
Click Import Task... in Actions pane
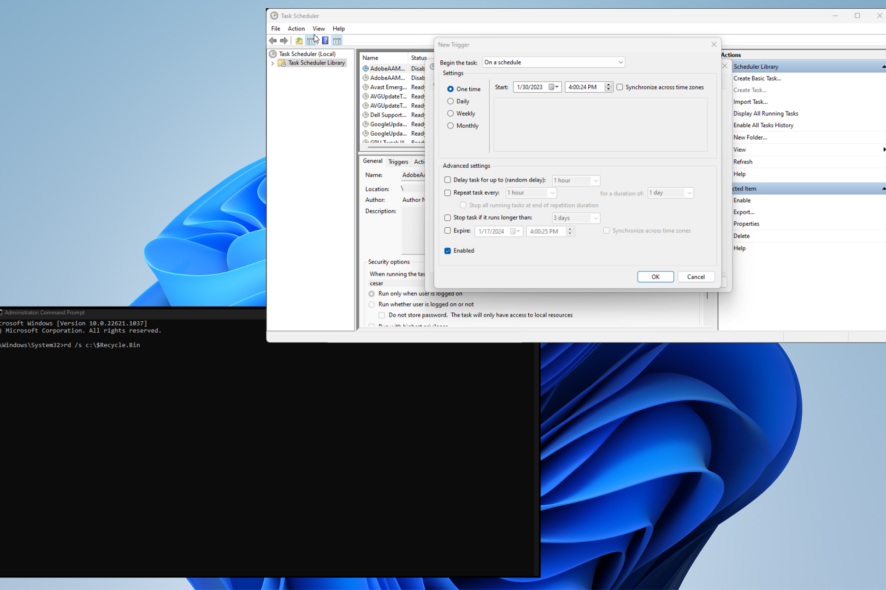[750, 102]
